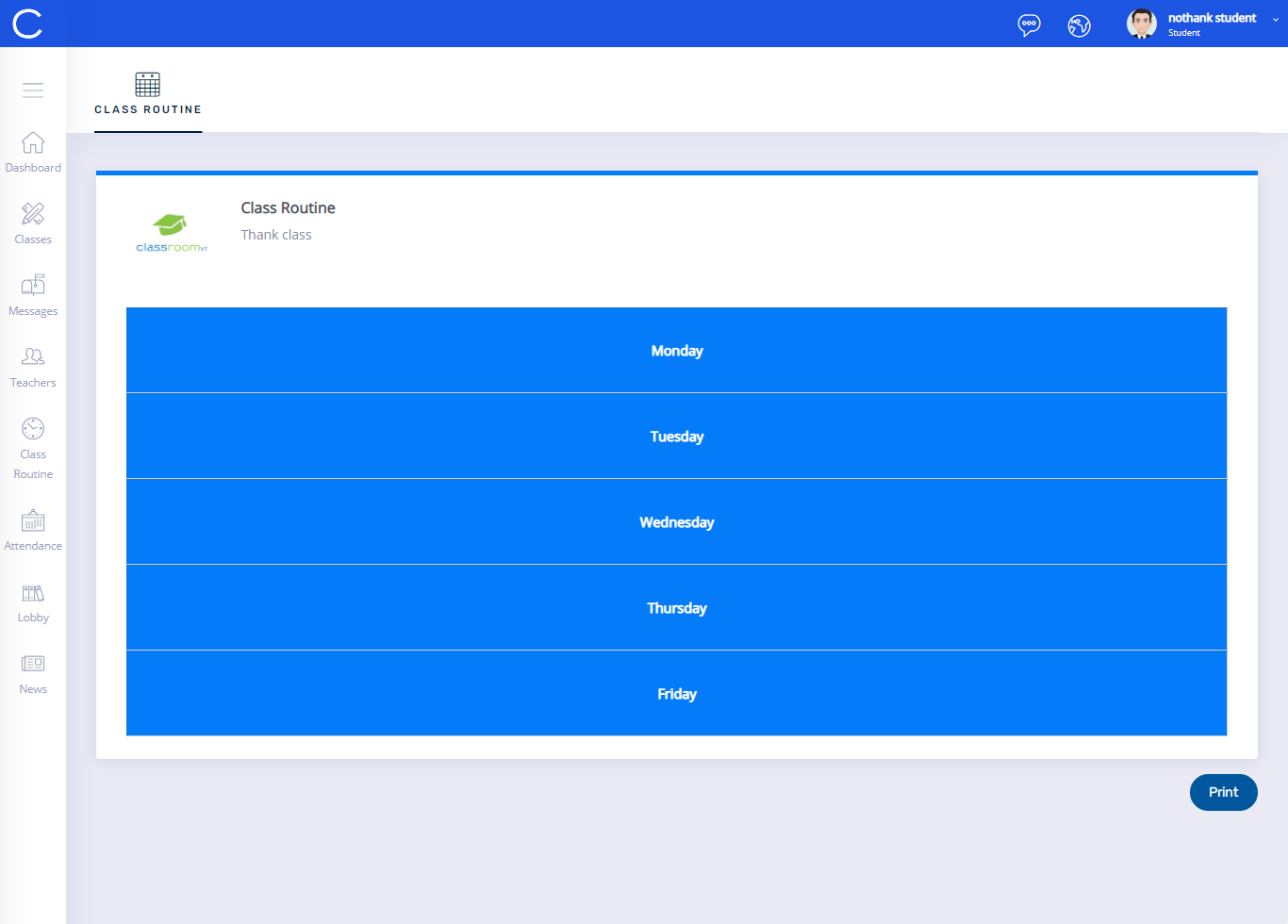This screenshot has width=1288, height=924.
Task: Open the News sidebar icon
Action: click(33, 664)
